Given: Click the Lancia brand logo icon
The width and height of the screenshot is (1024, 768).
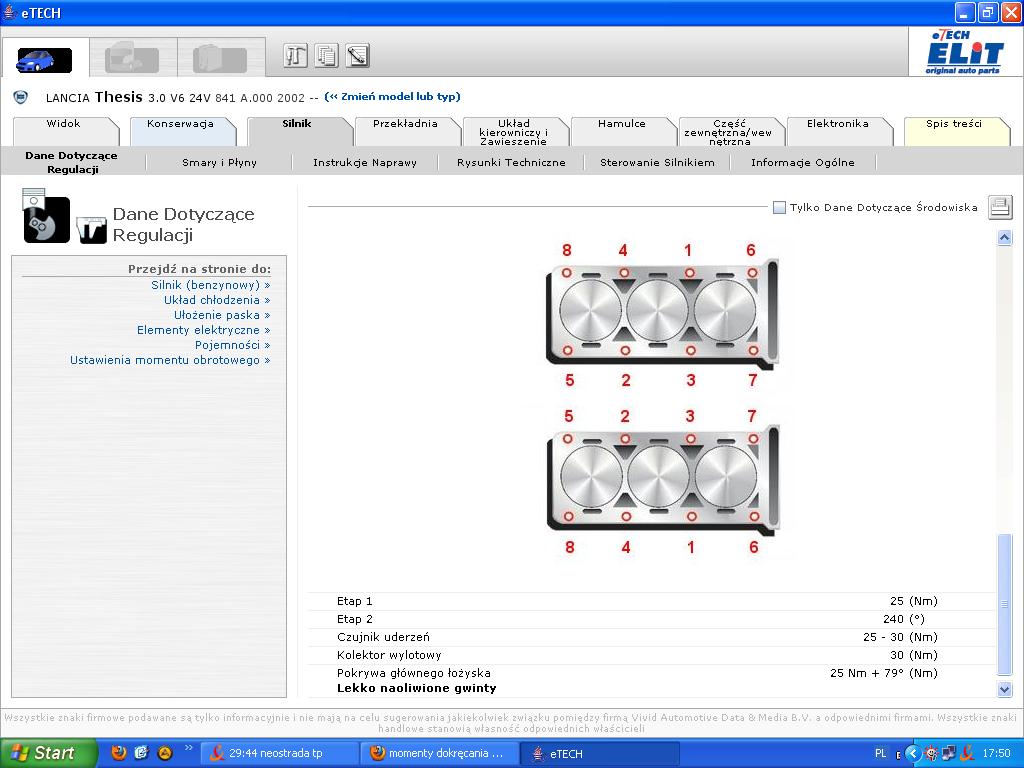Looking at the screenshot, I should (x=20, y=97).
